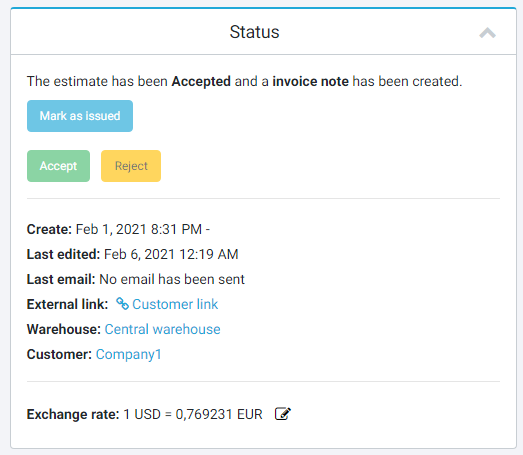
Task: Edit the exchange rate via pencil icon
Action: pos(283,414)
